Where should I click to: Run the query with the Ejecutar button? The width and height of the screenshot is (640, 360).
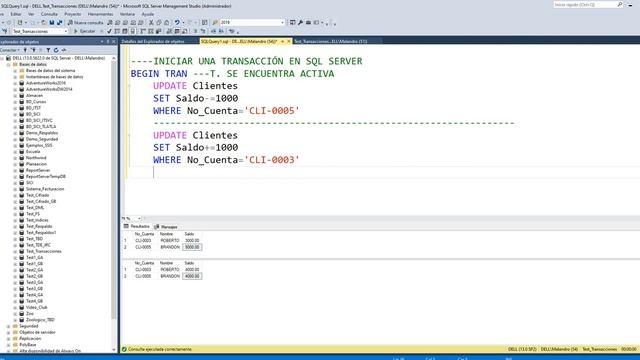[84, 31]
